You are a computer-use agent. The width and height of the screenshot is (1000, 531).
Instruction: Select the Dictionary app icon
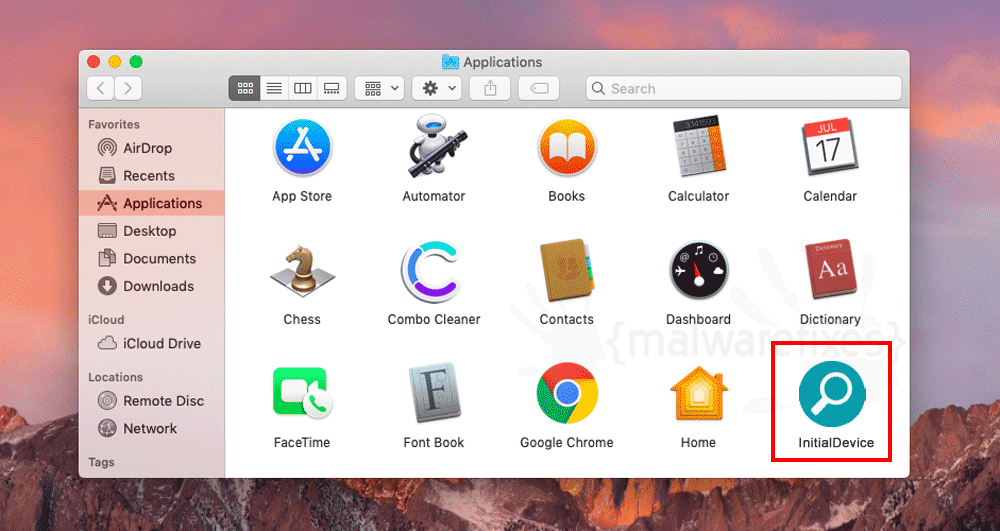(x=830, y=270)
